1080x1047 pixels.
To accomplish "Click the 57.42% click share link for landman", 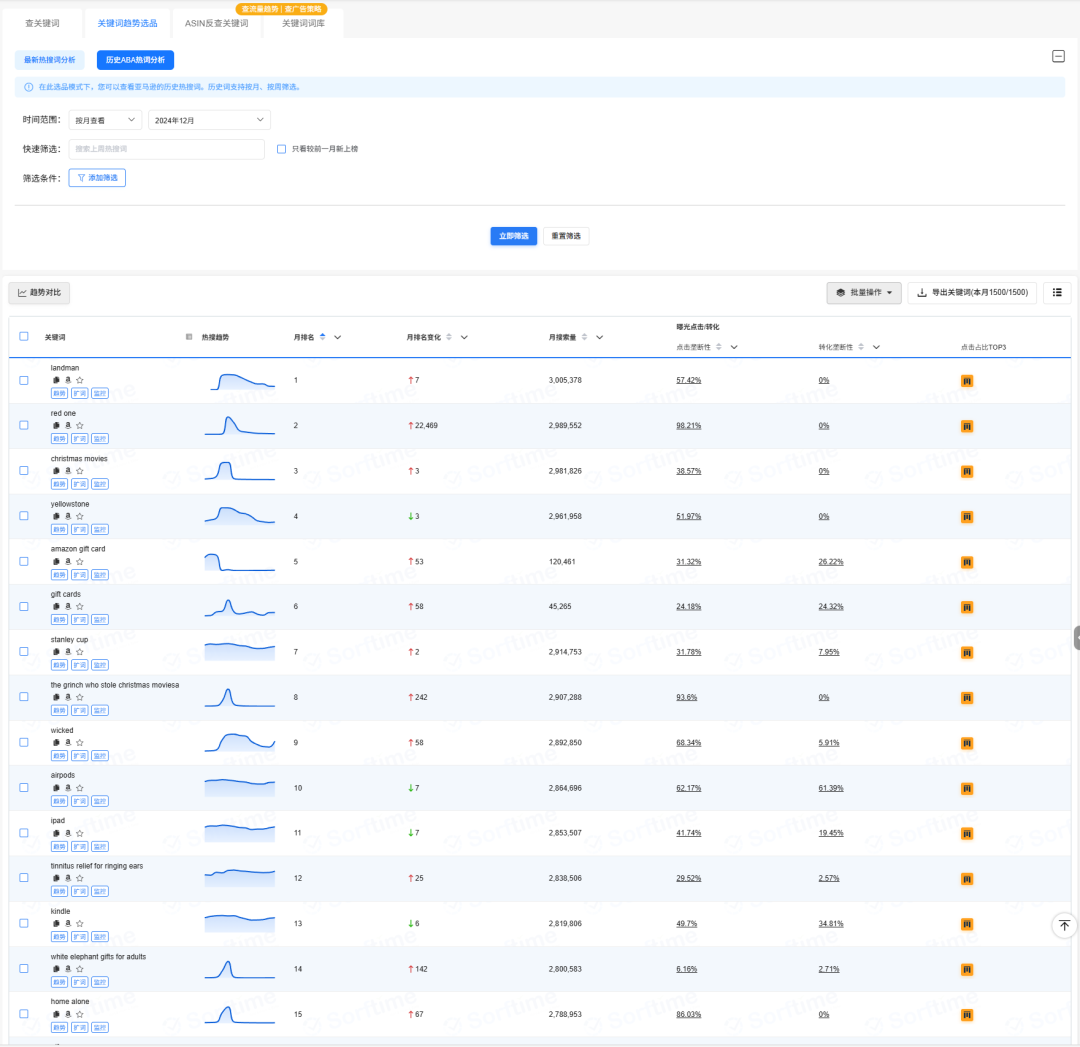I will [689, 380].
